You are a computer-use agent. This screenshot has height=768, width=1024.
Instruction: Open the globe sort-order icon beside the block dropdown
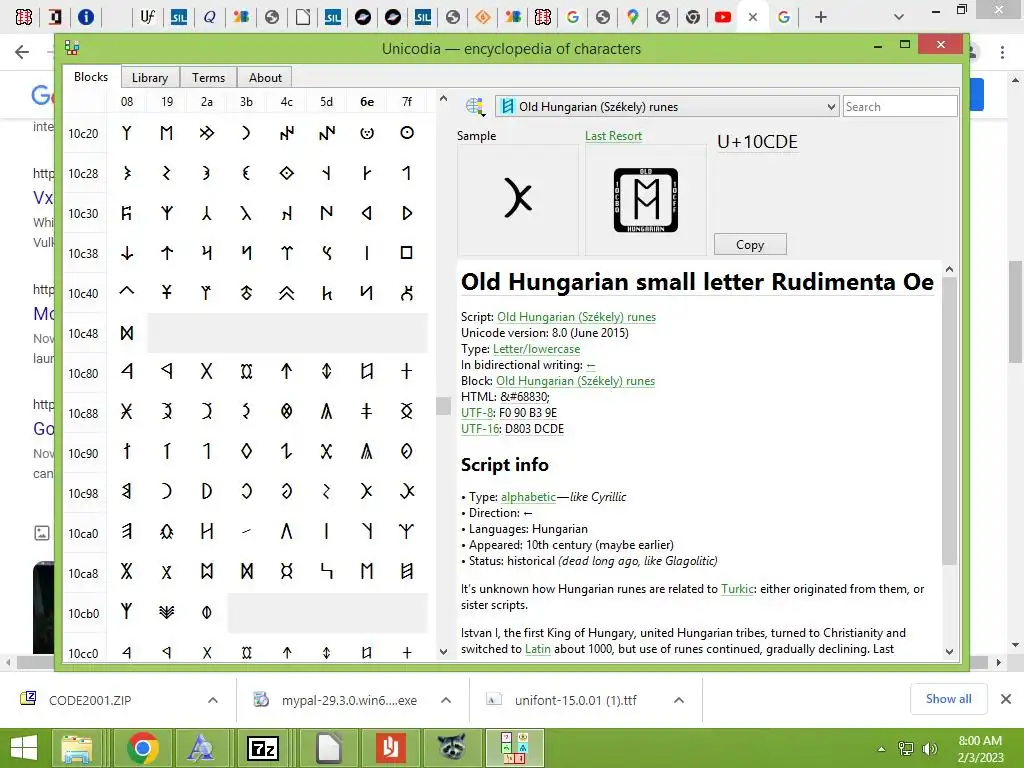[x=475, y=106]
